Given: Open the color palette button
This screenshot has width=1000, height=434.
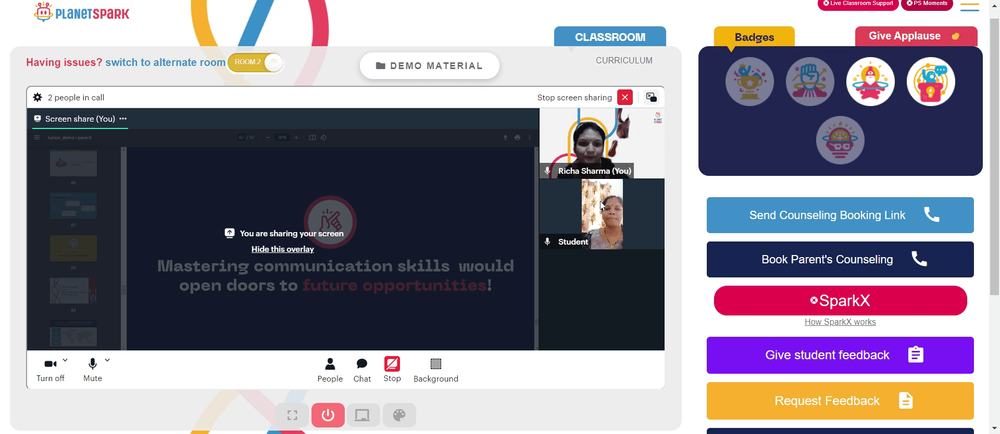Looking at the screenshot, I should (x=399, y=416).
